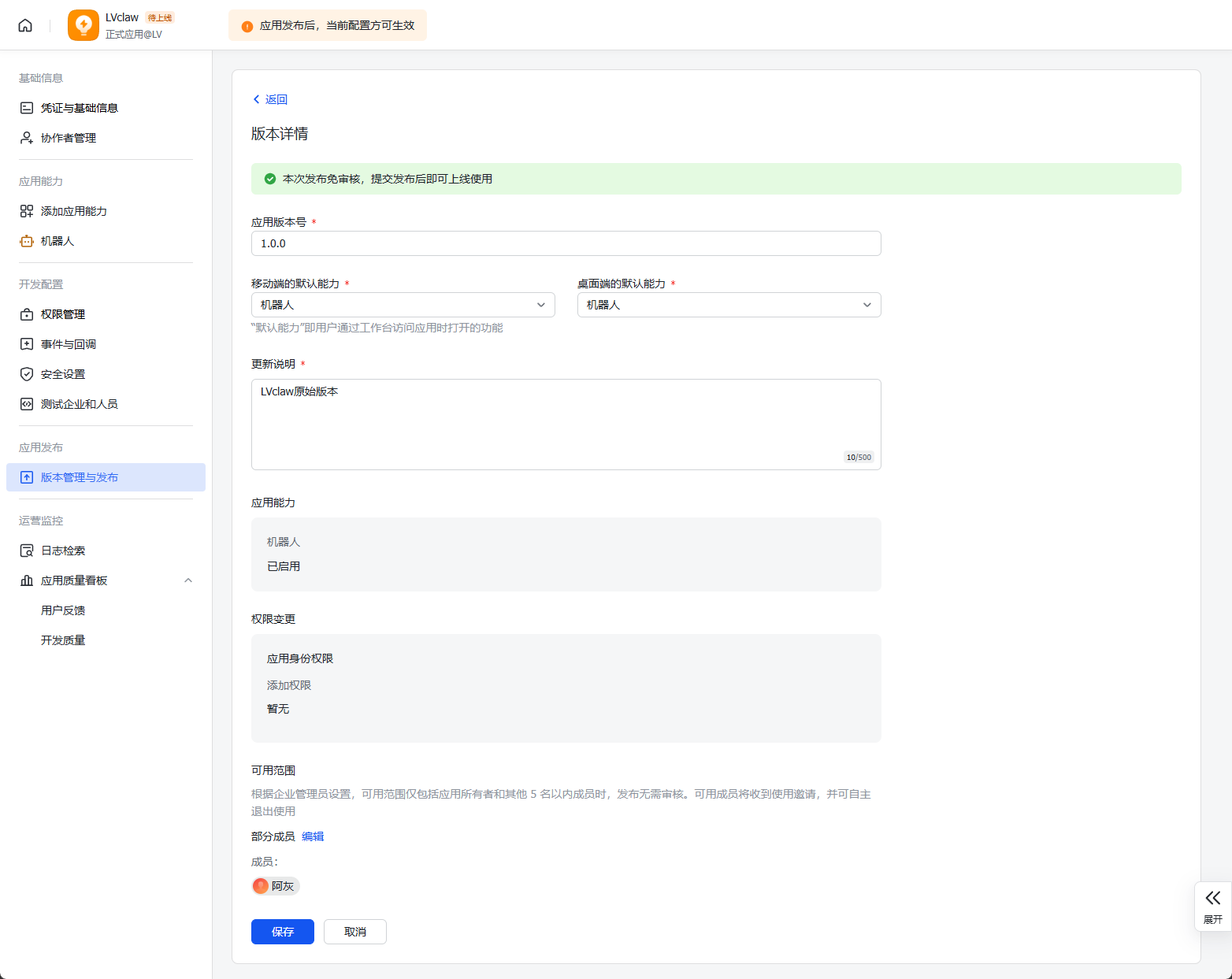Click the home icon in top bar
Screen dimensions: 1232x979
25,25
